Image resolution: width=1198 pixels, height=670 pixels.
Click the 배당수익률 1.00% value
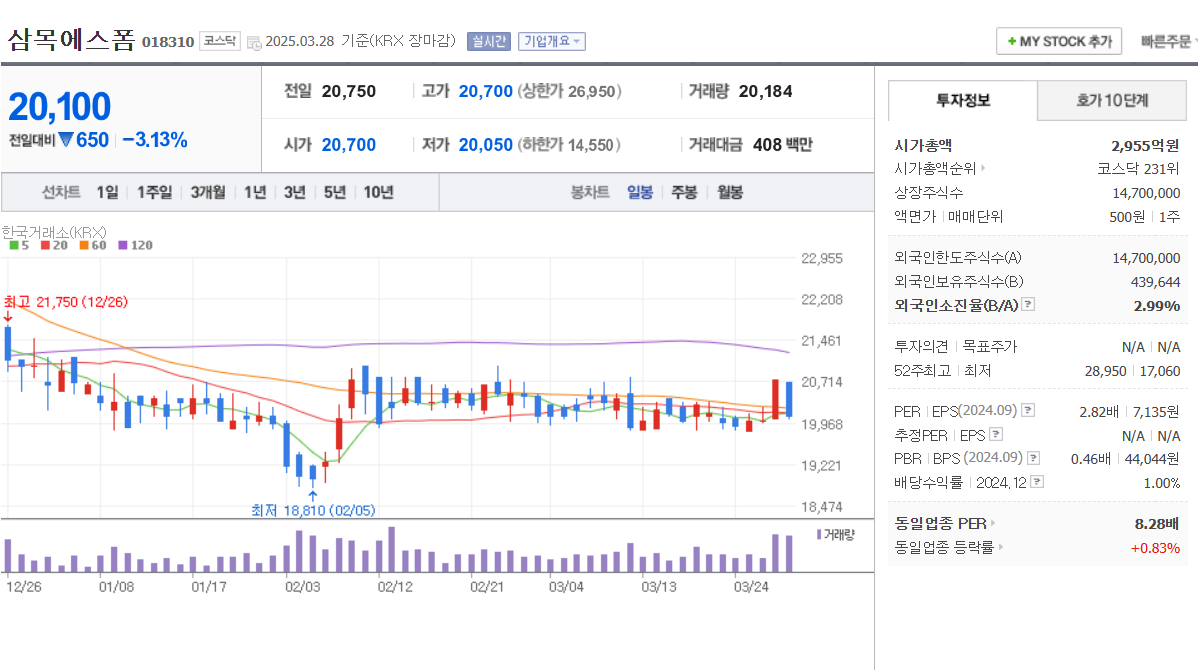[x=1161, y=483]
